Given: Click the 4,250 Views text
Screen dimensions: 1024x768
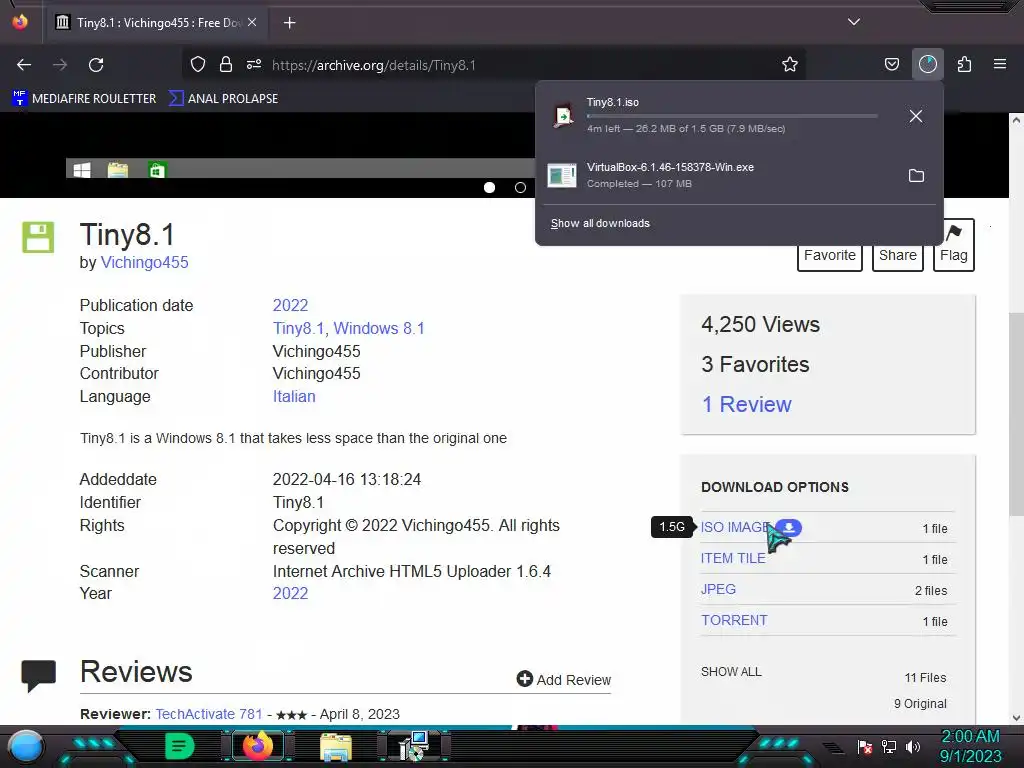Looking at the screenshot, I should 760,325.
